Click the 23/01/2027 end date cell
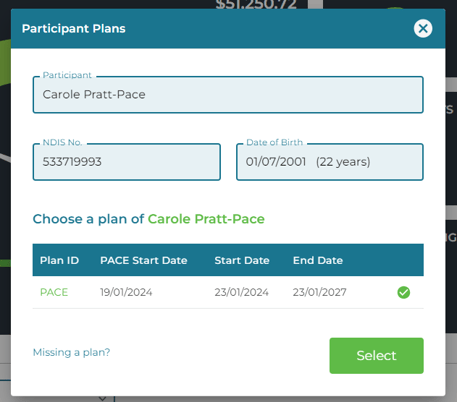 [320, 292]
